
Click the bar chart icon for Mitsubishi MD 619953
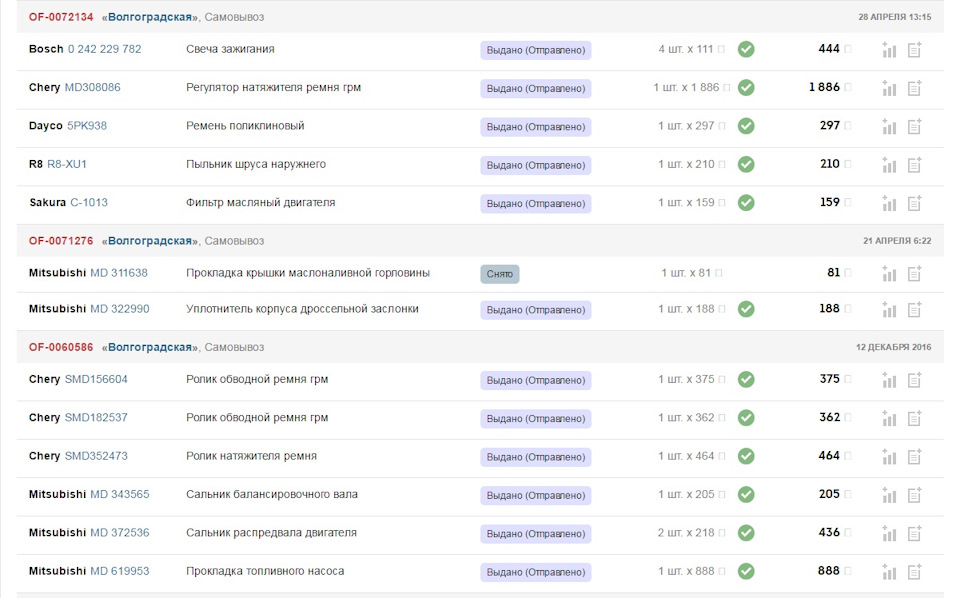pyautogui.click(x=888, y=572)
